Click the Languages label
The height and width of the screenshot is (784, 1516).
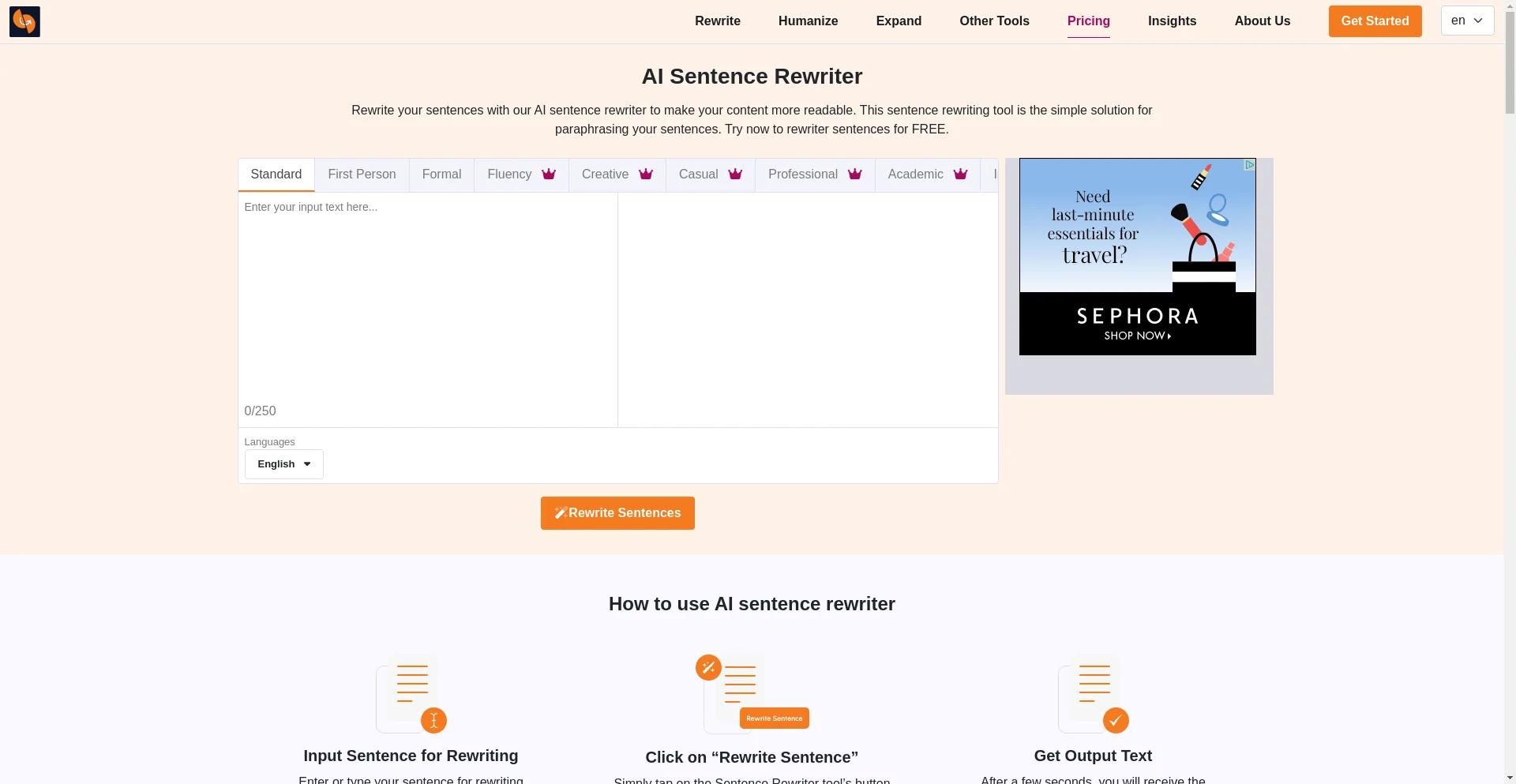tap(269, 442)
